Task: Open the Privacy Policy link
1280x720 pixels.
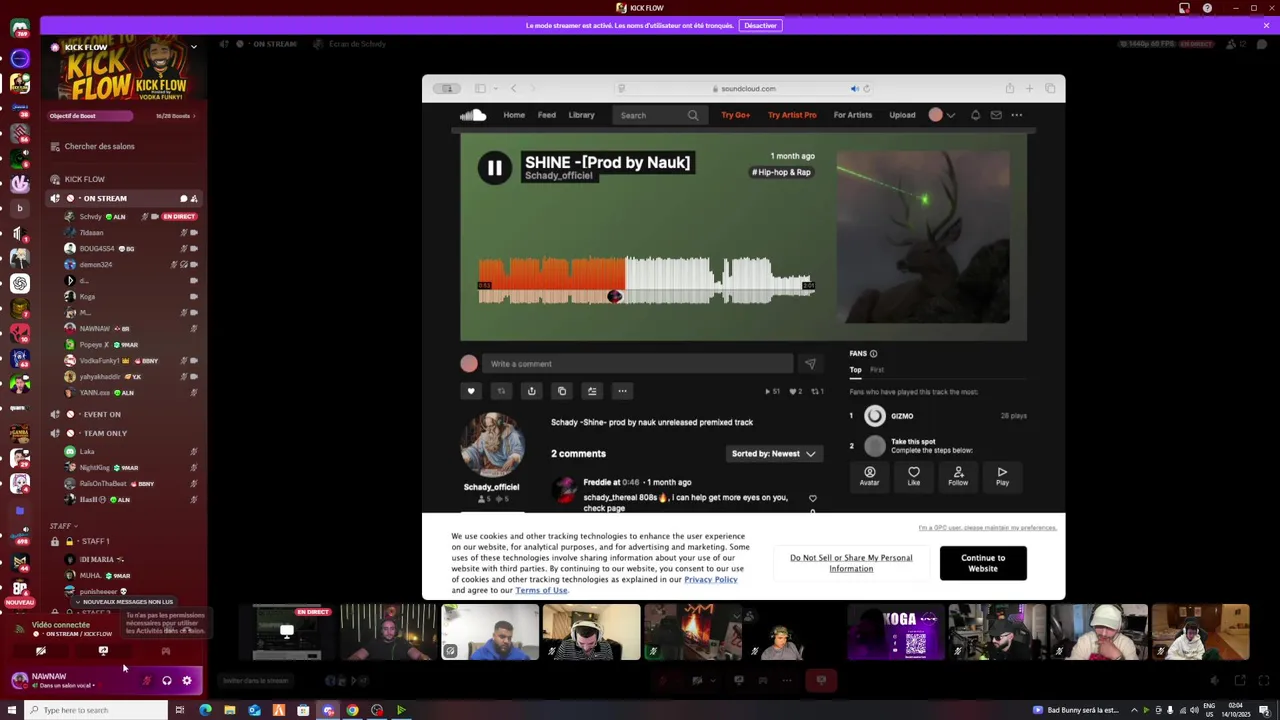Action: [x=711, y=579]
